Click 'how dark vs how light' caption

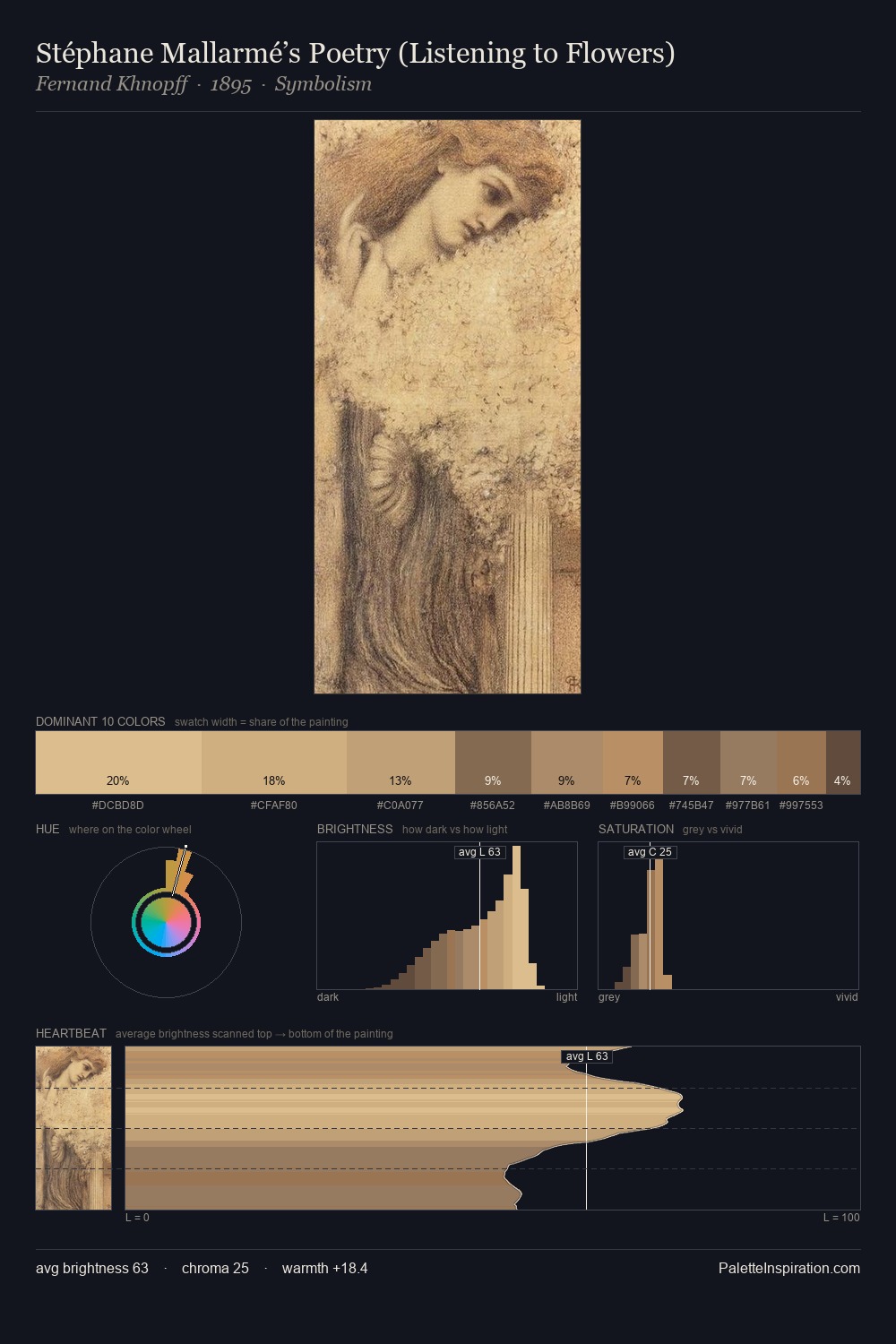click(x=455, y=830)
